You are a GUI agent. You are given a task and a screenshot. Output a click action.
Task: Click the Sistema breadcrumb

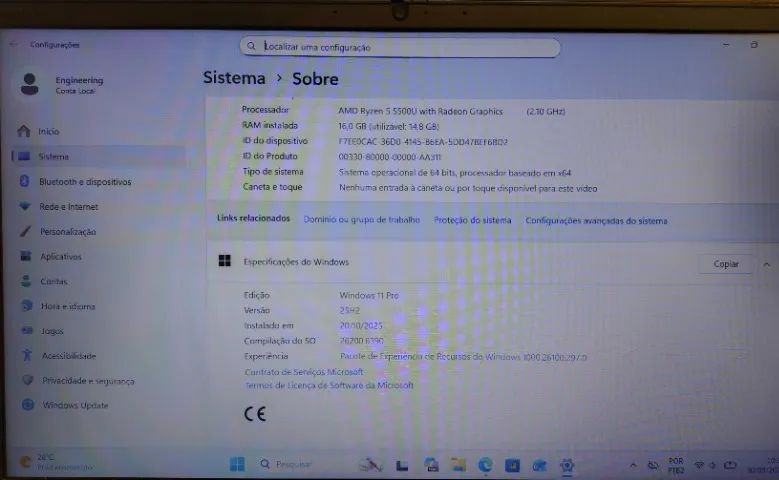(x=234, y=78)
